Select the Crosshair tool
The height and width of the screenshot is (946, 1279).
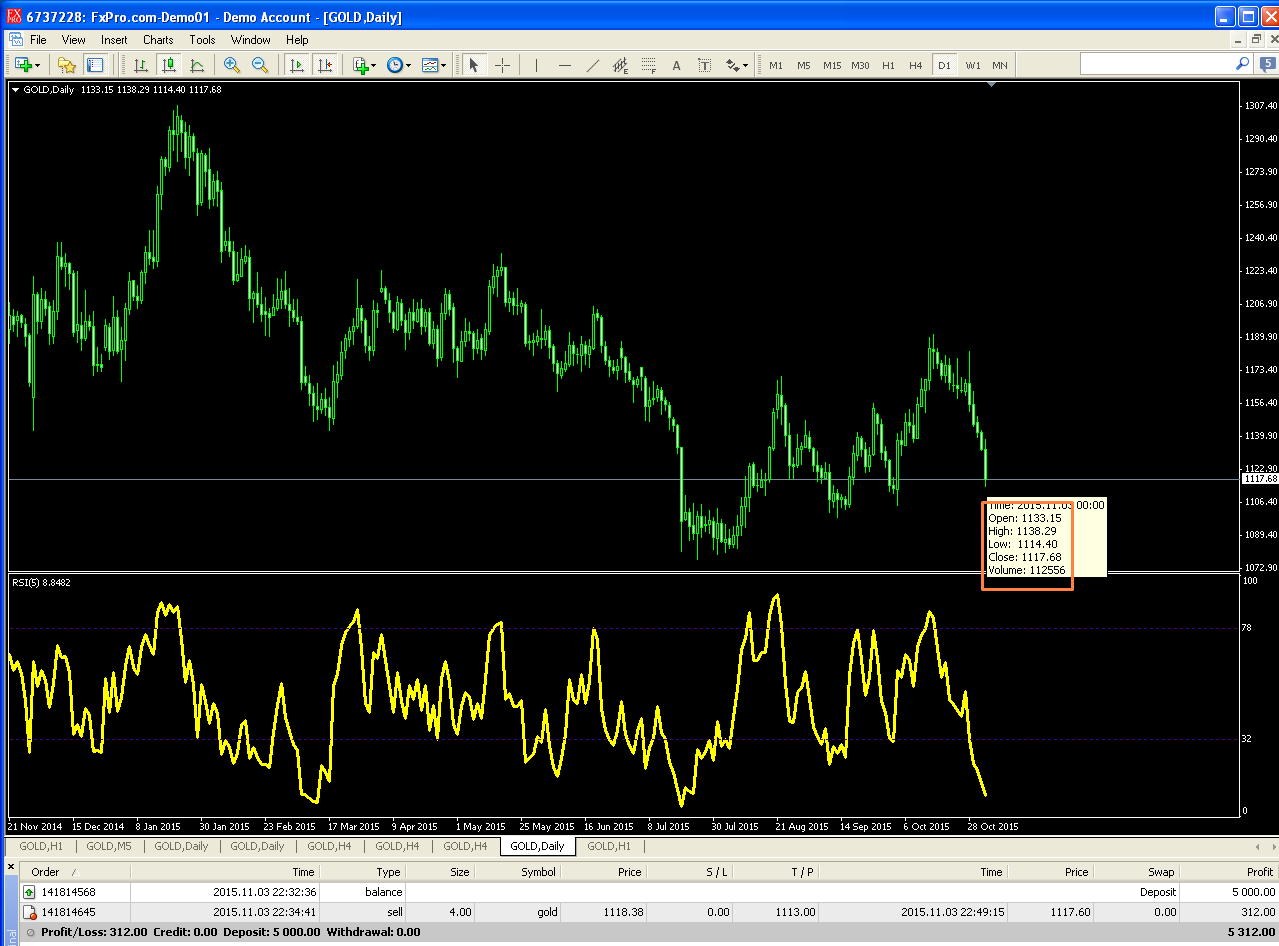tap(502, 65)
